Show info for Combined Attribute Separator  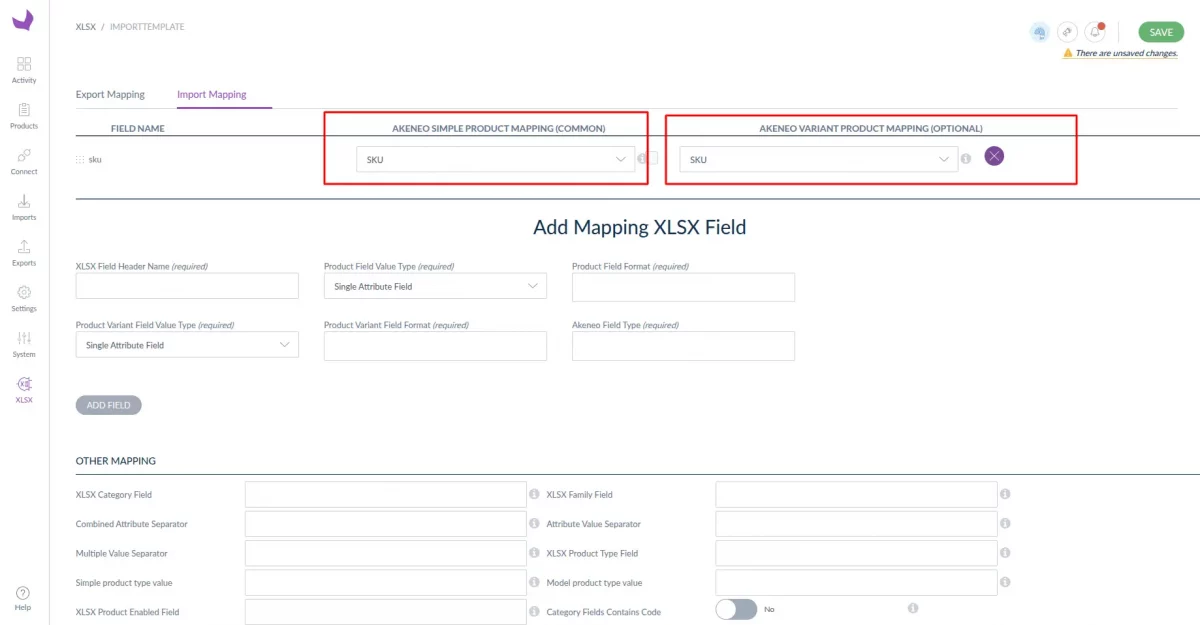pyautogui.click(x=534, y=523)
